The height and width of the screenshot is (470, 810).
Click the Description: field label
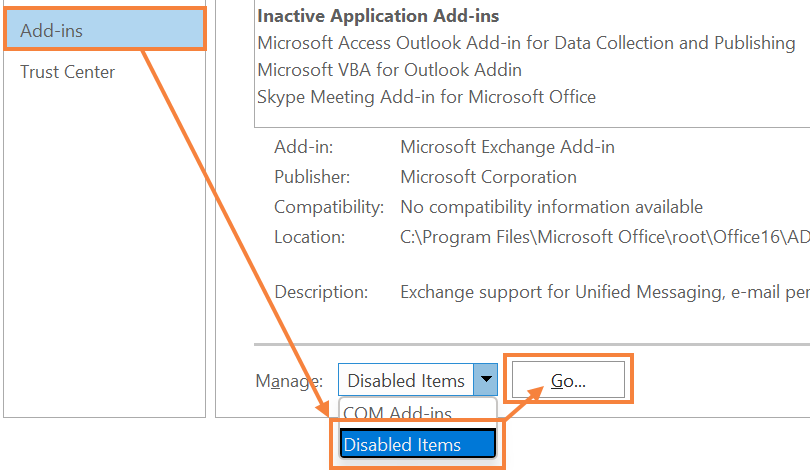click(x=321, y=292)
